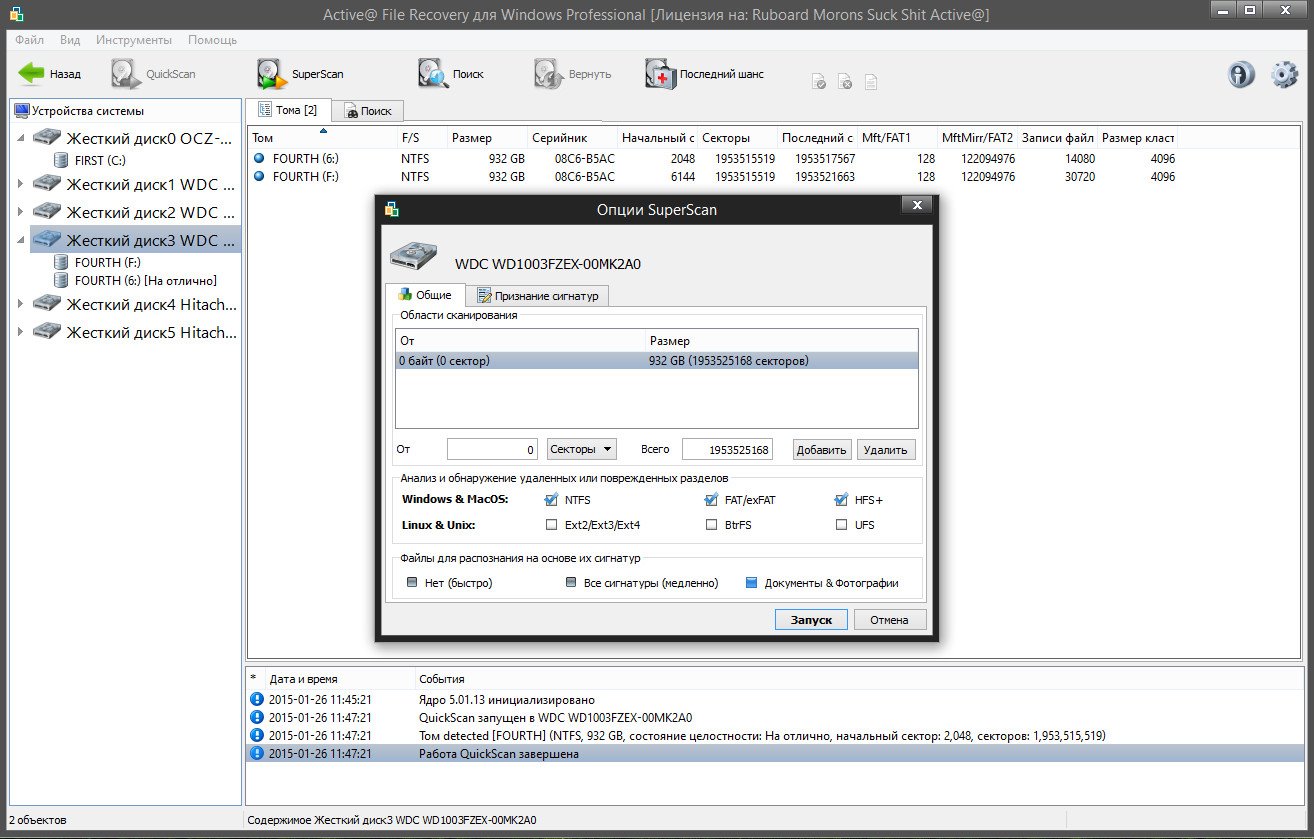The height and width of the screenshot is (839, 1314).
Task: Toggle the NTFS checkbox
Action: tap(551, 499)
